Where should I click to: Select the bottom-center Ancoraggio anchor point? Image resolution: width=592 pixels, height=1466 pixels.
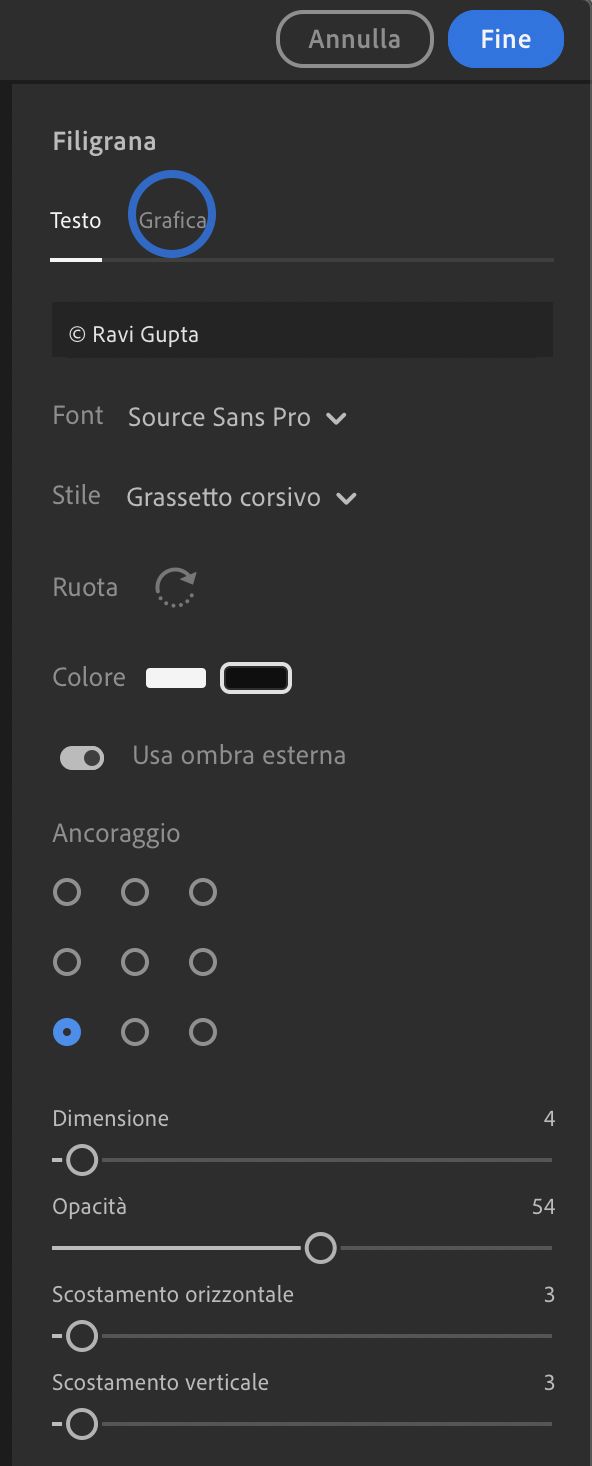(135, 1032)
